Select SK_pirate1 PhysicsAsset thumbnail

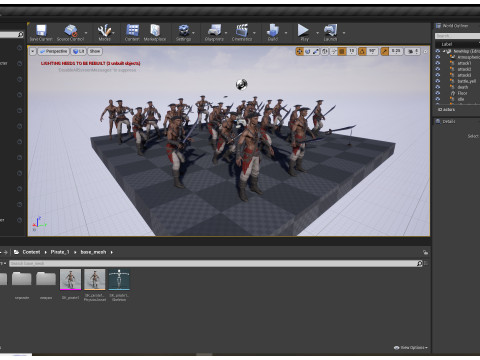coord(95,279)
